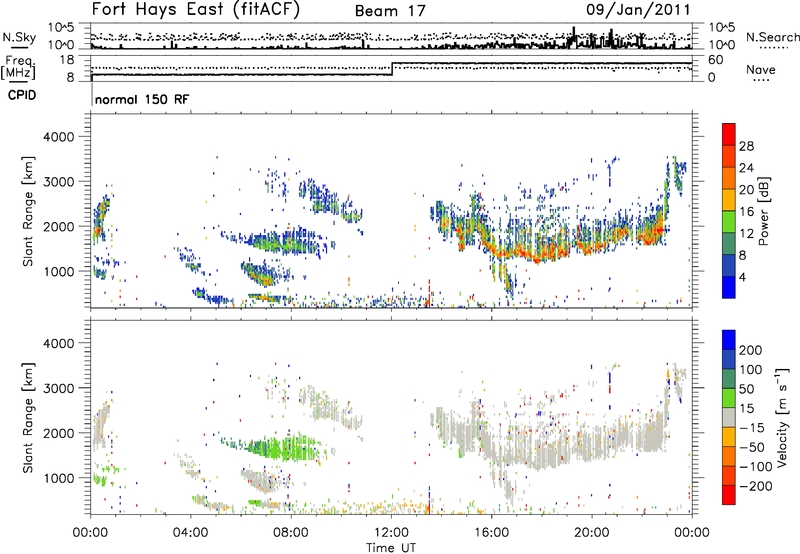
Task: Click the orange high-power echo band near 18:00
Action: coord(541,253)
